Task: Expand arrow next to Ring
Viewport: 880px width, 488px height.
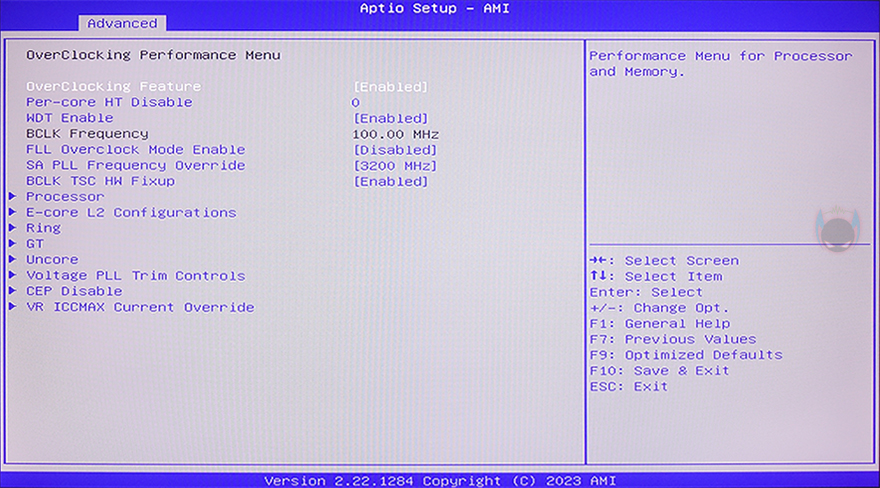Action: 12,228
